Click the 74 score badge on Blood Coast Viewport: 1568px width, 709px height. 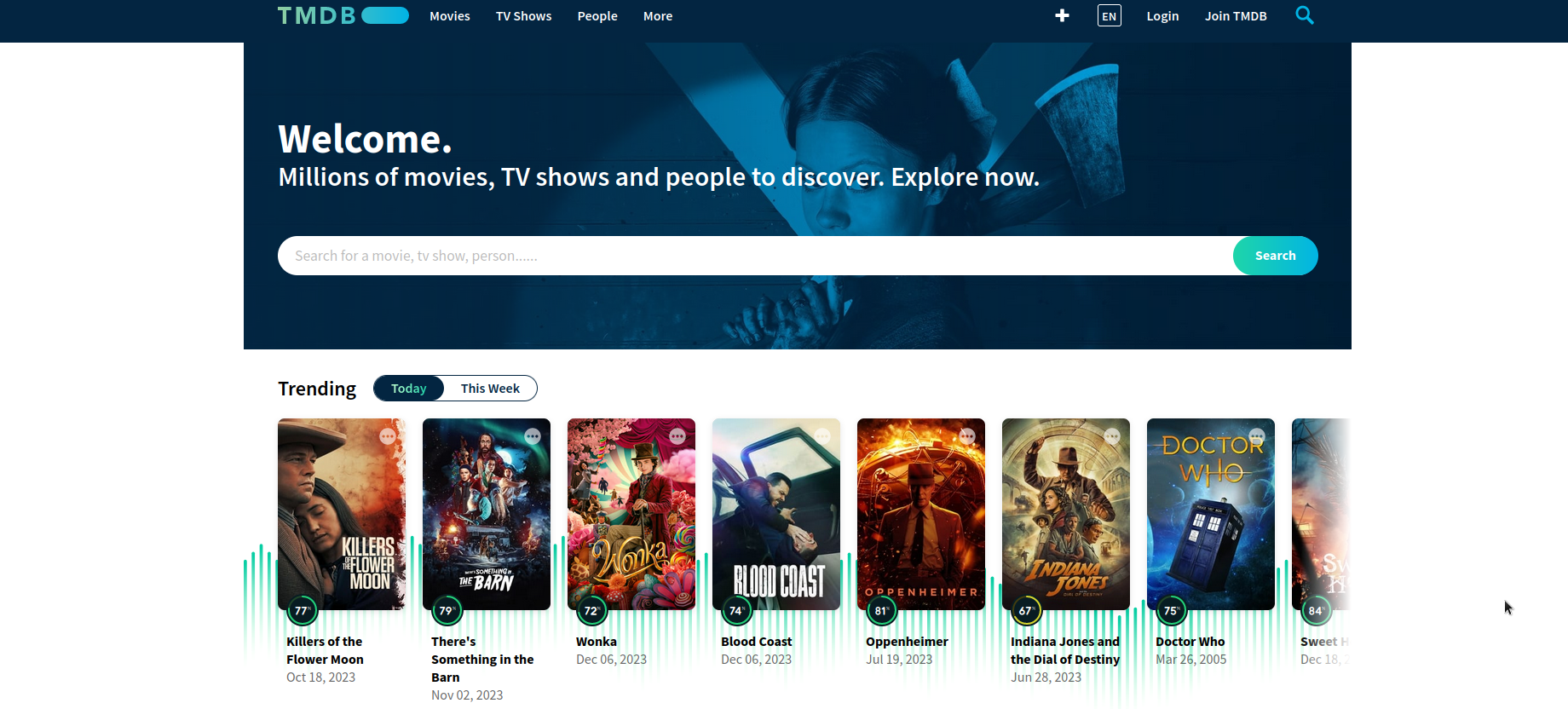tap(736, 610)
